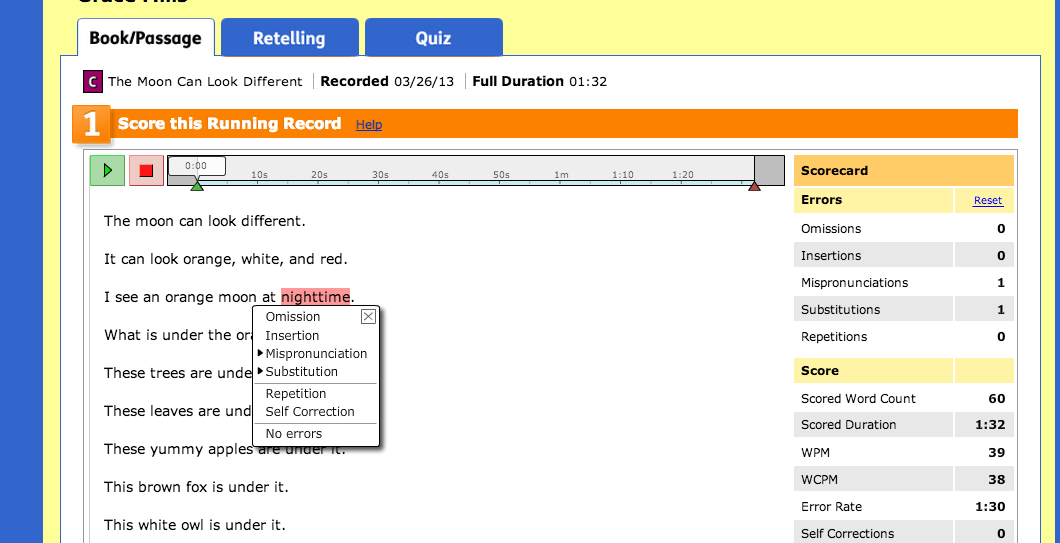Reset the scorecard errors
The height and width of the screenshot is (543, 1060).
988,201
